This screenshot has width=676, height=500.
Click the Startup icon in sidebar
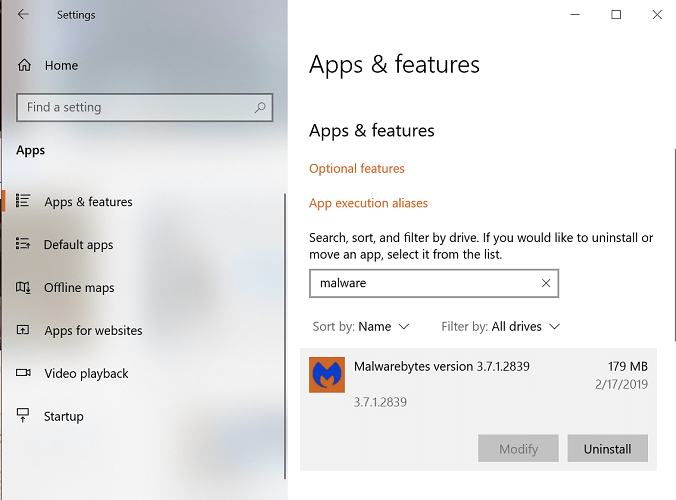(x=24, y=417)
